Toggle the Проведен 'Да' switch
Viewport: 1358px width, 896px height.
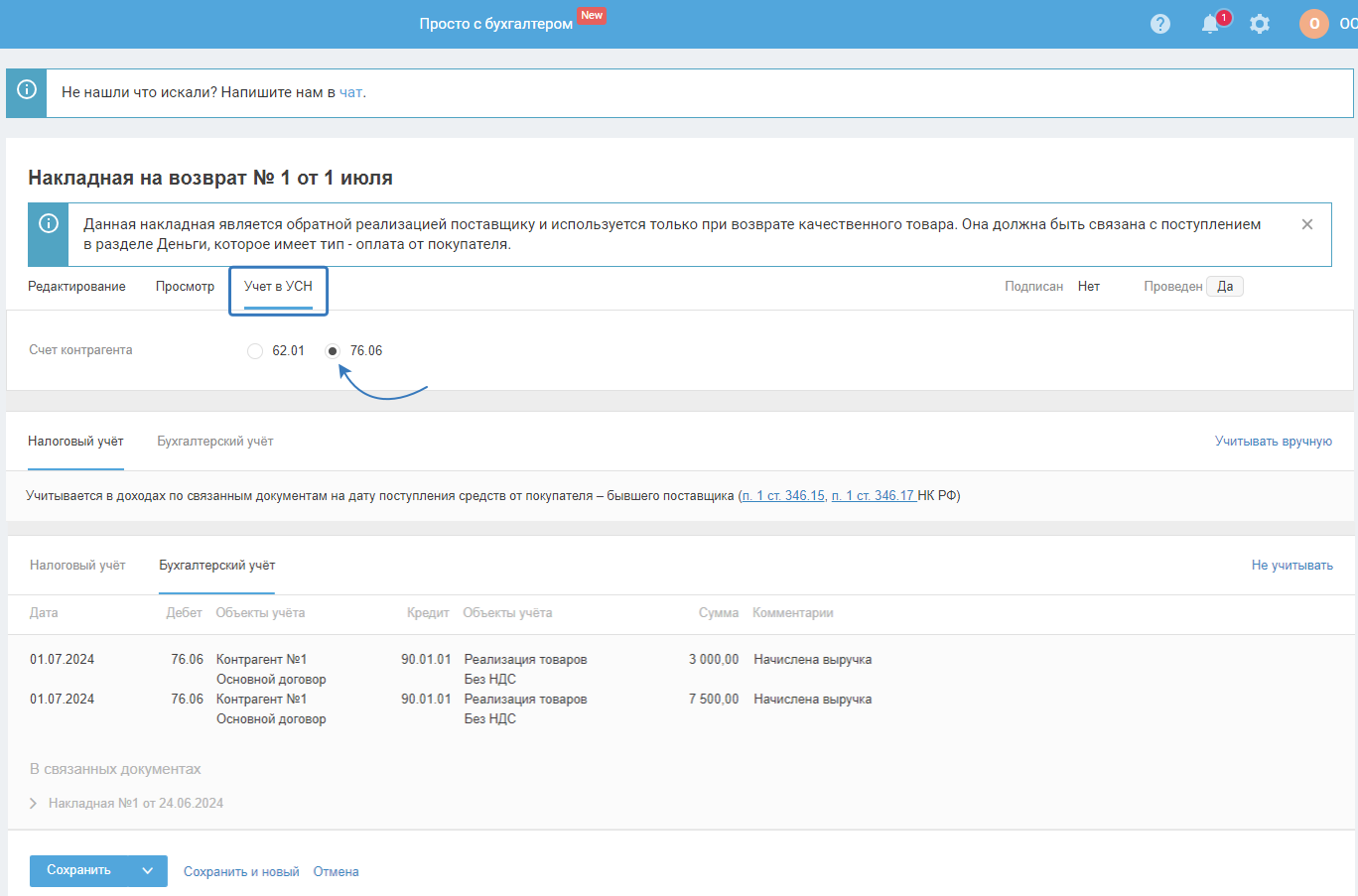1225,287
